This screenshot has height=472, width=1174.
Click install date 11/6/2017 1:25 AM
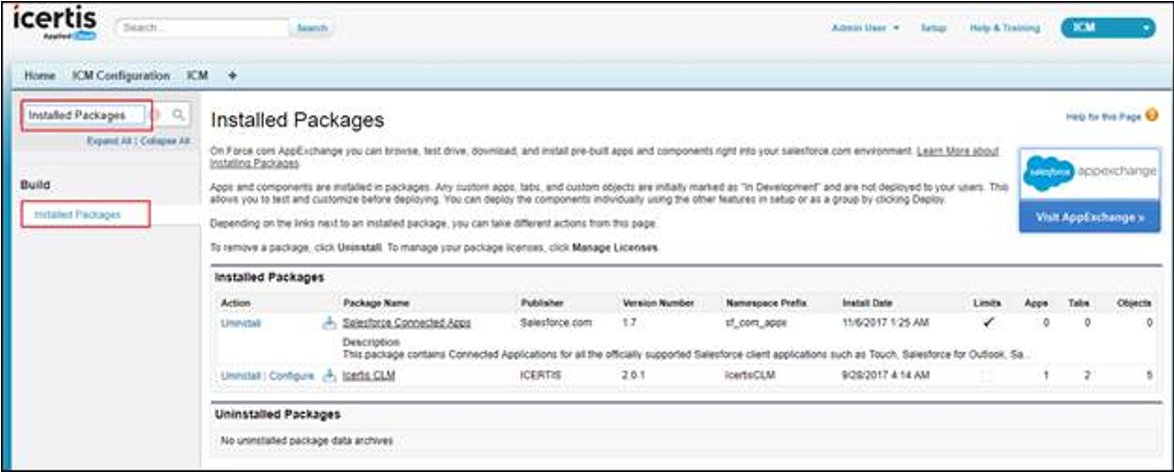886,323
